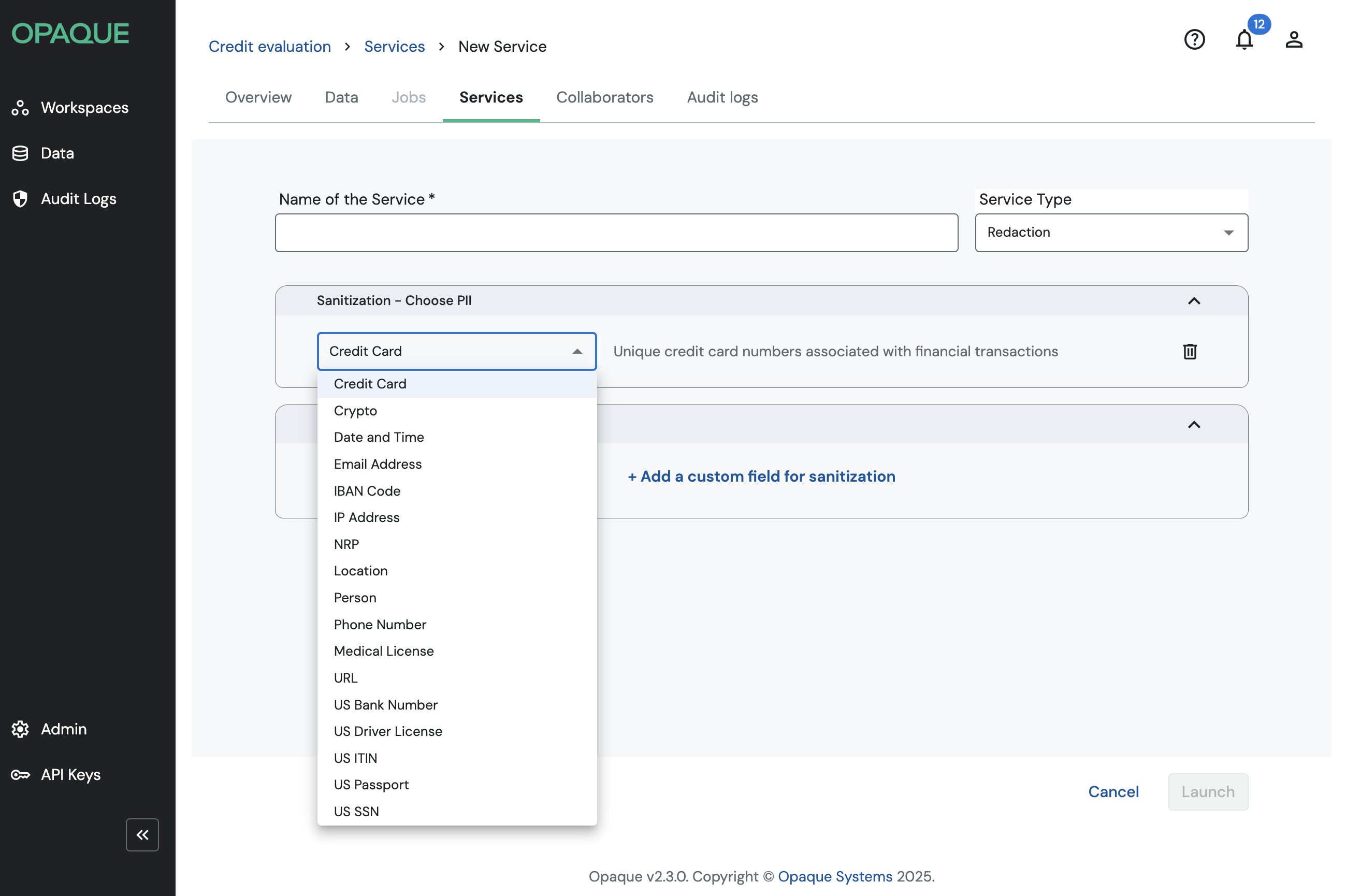Screen dimensions: 1346x896
Task: Choose Medical License option
Action: click(457, 651)
